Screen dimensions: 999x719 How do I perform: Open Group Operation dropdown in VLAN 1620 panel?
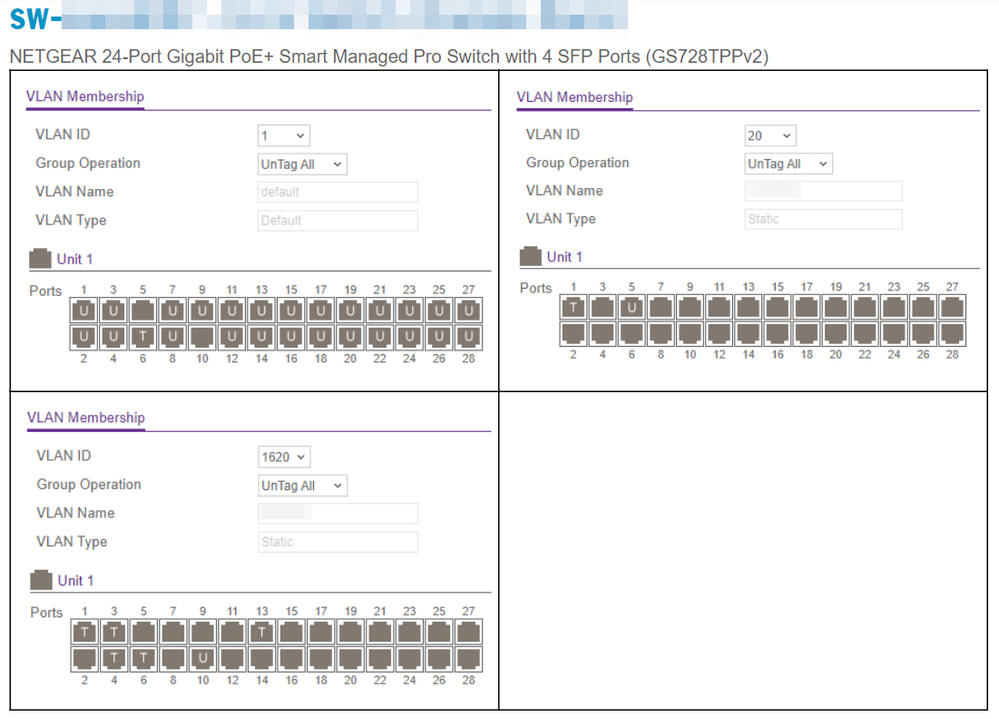pyautogui.click(x=303, y=486)
